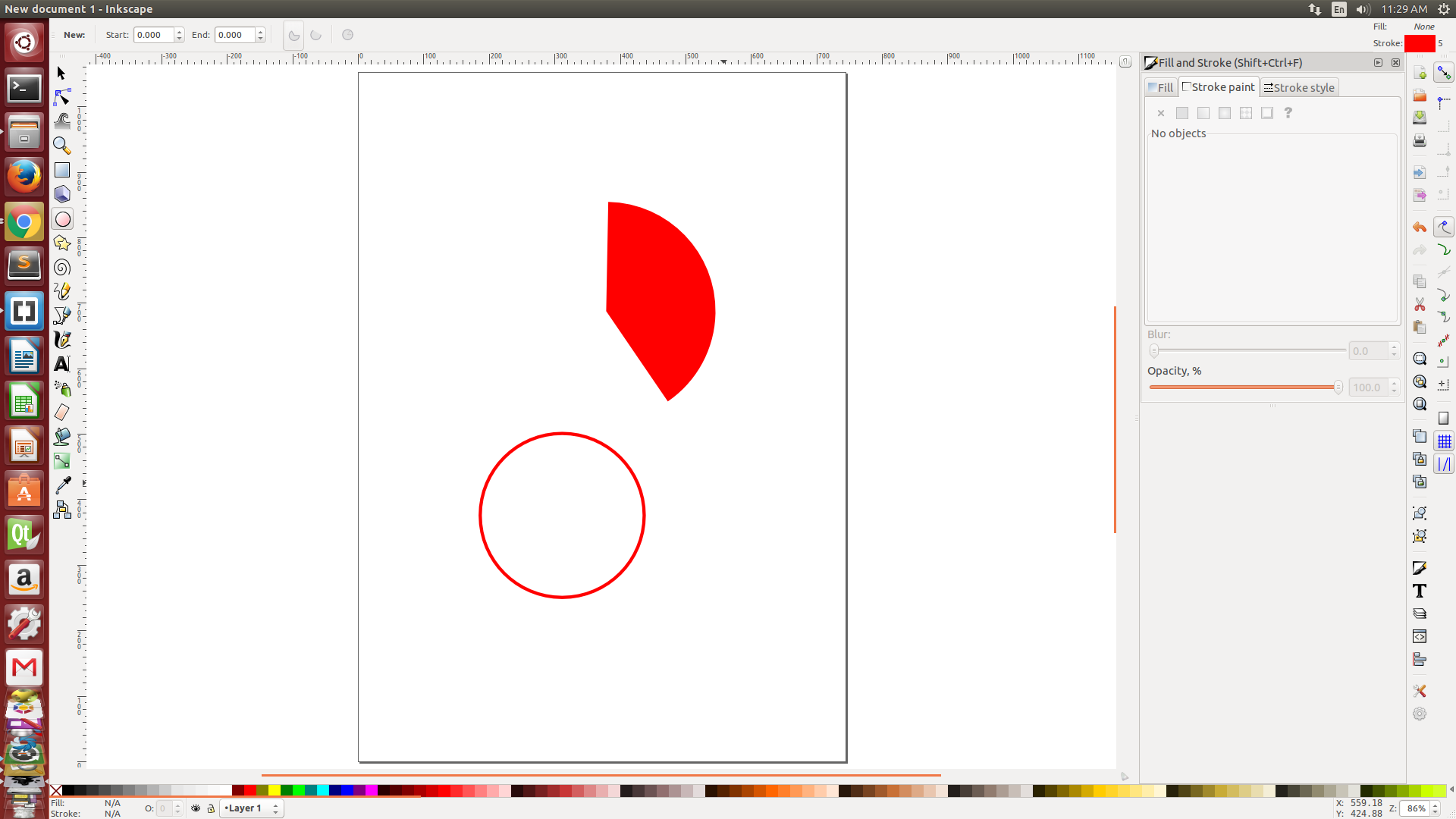Toggle current layer visibility eye
This screenshot has height=819, width=1456.
(x=196, y=808)
